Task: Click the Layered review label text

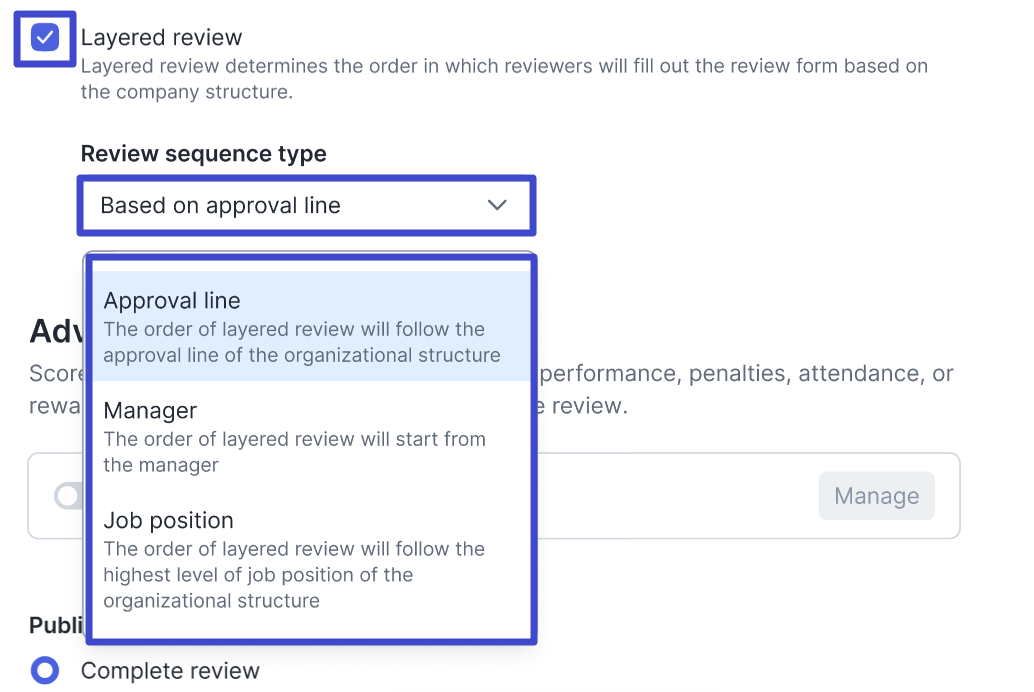Action: click(161, 38)
